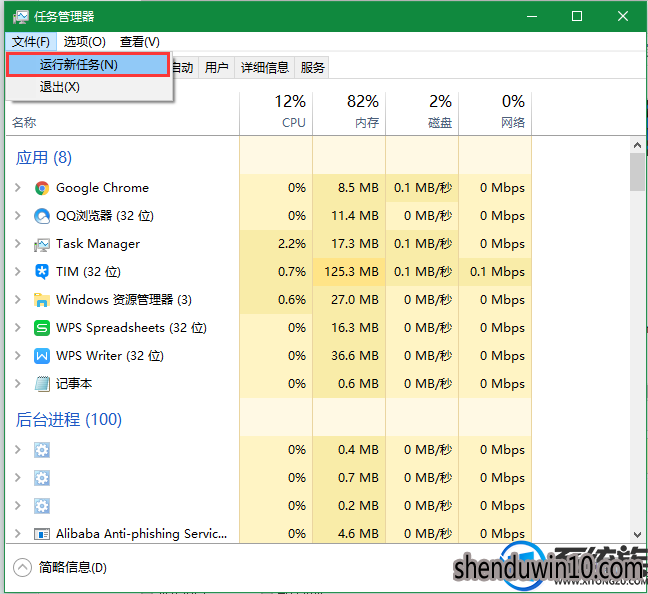Image resolution: width=648 pixels, height=594 pixels.
Task: Click QQ浏览器's 11.4 MB memory value
Action: [x=355, y=216]
